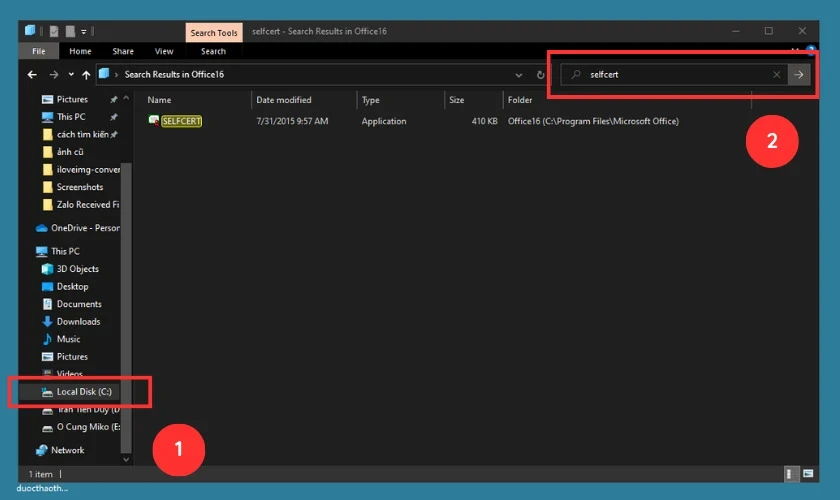Click inside the selfcert search box
The image size is (840, 500).
click(x=675, y=75)
